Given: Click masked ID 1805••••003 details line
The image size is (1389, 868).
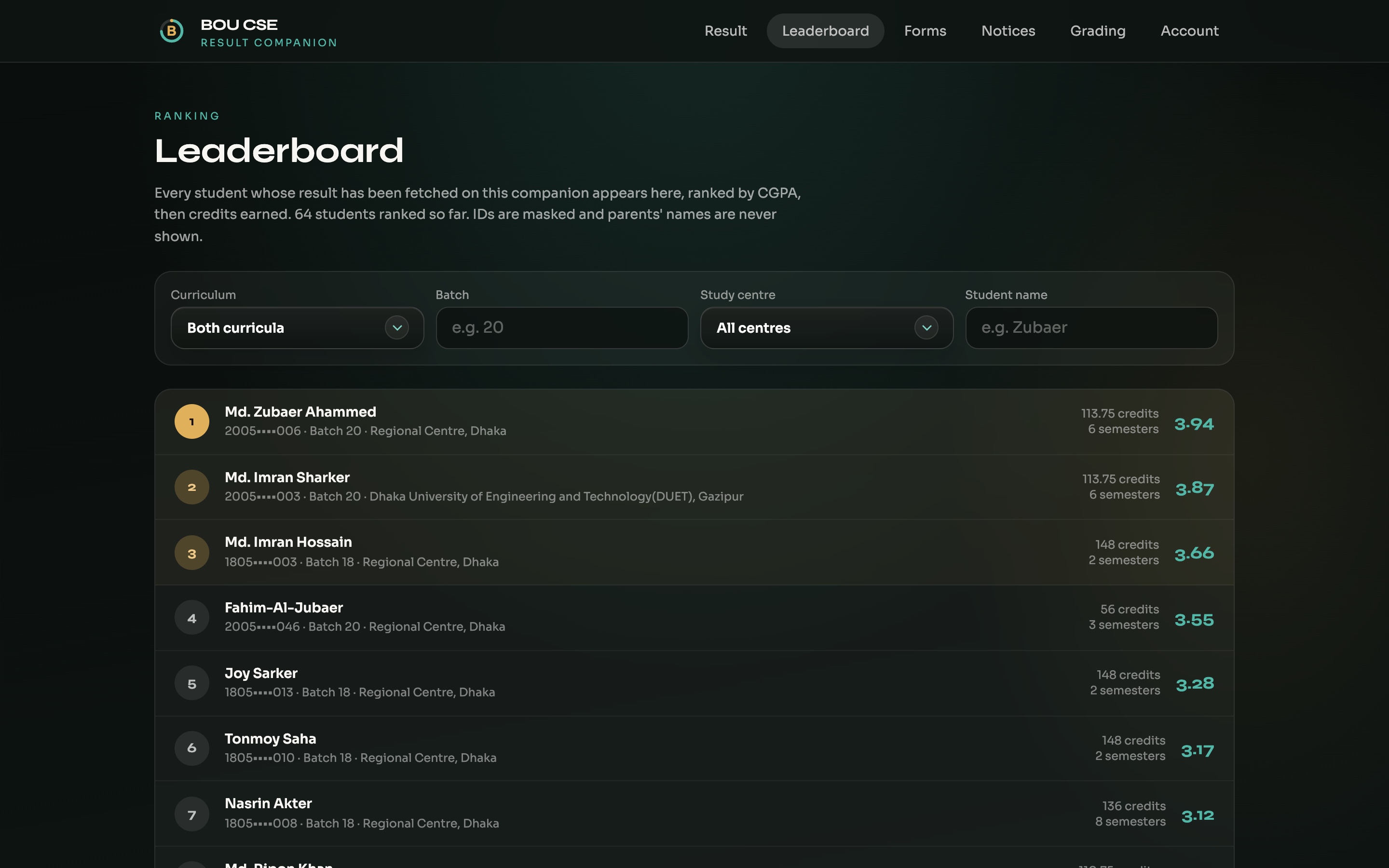Looking at the screenshot, I should click(362, 562).
